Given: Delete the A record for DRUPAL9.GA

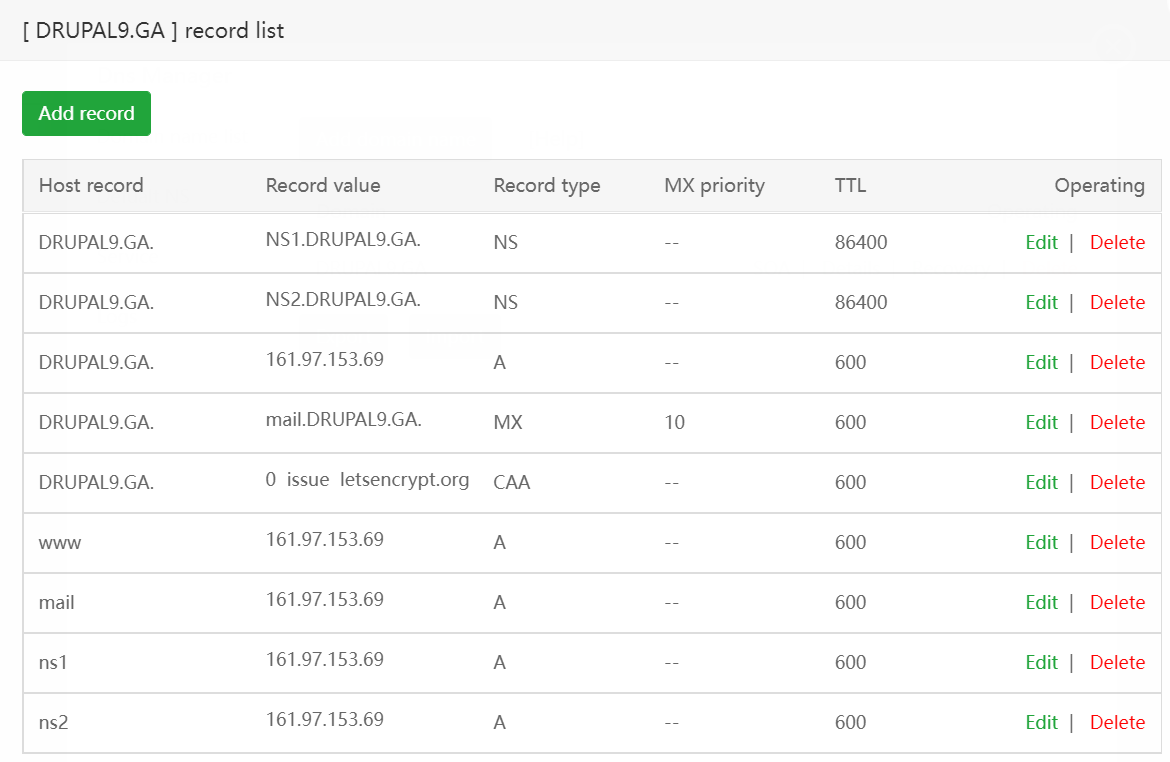Looking at the screenshot, I should point(1117,362).
